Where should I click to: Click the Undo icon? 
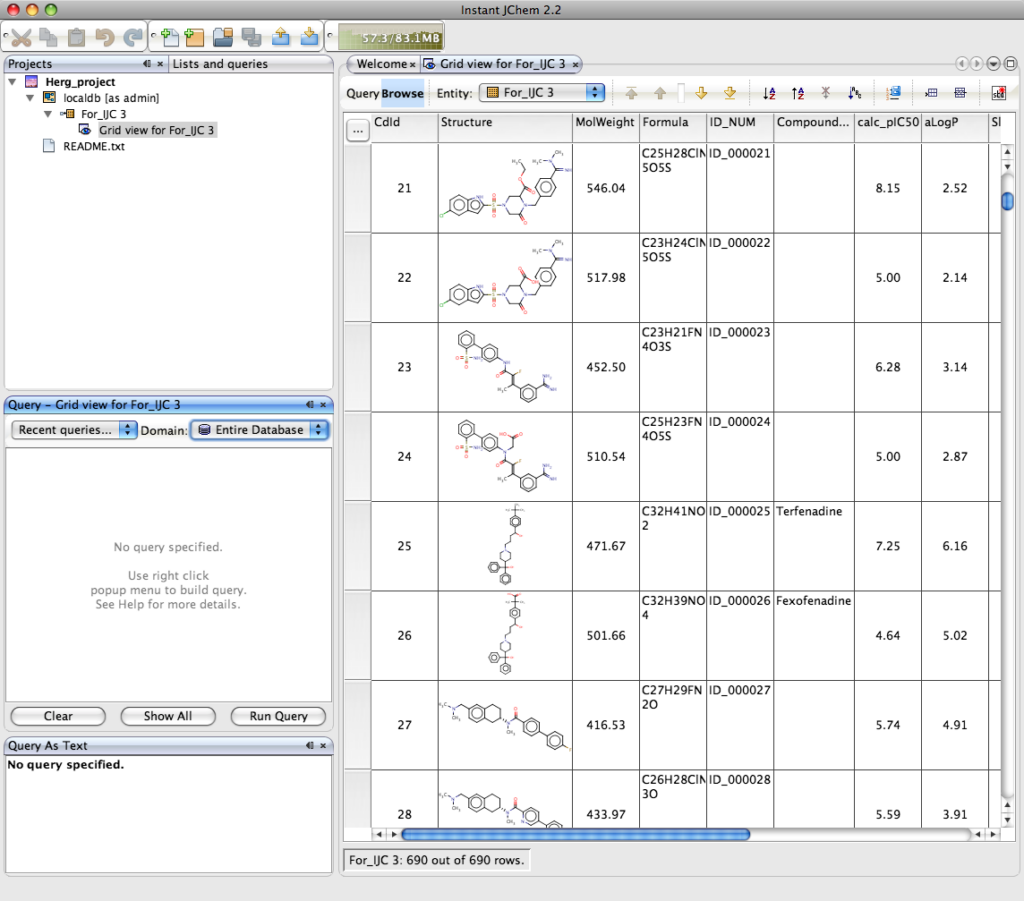[x=103, y=36]
